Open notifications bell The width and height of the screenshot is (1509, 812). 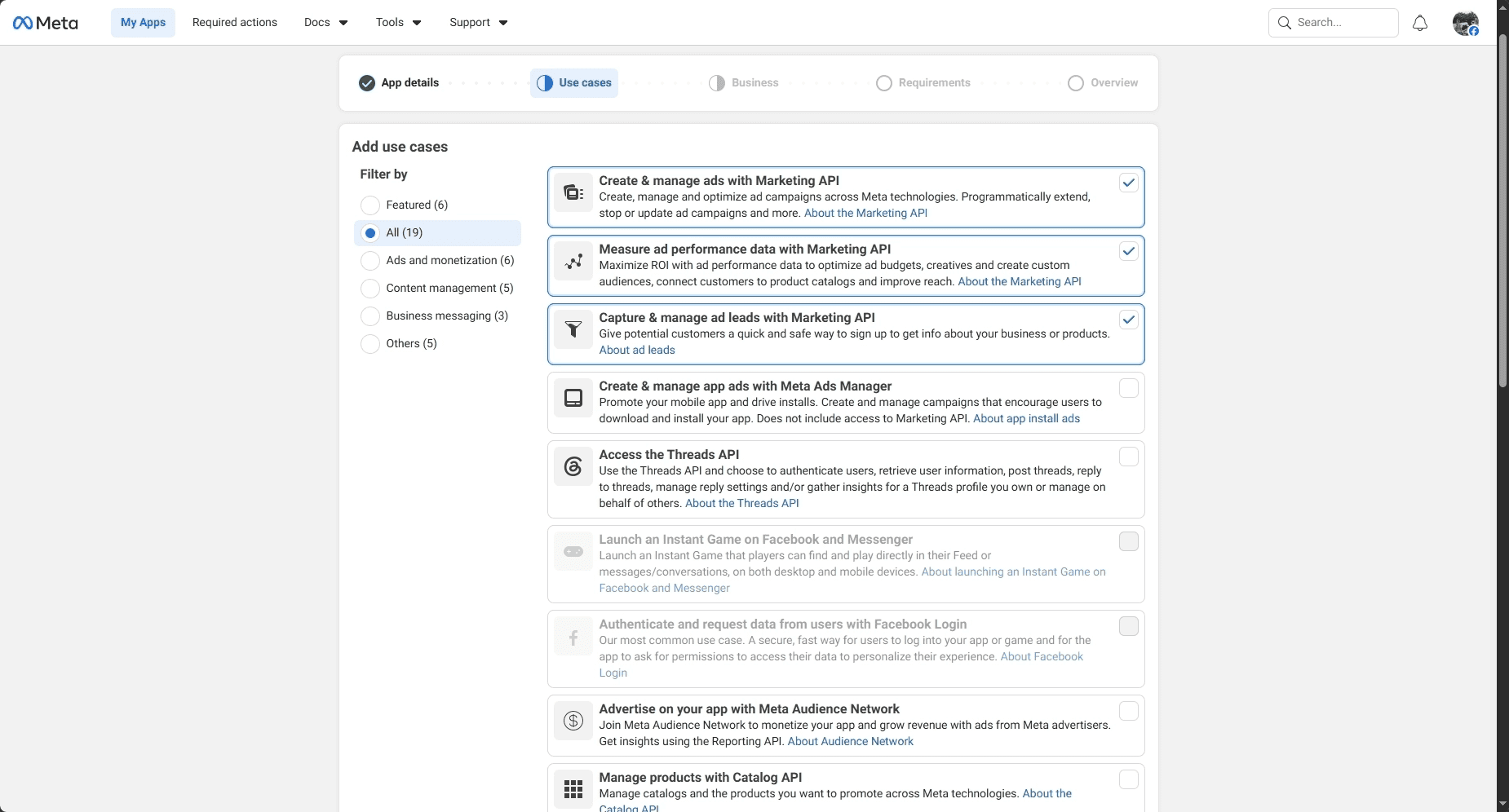point(1420,23)
